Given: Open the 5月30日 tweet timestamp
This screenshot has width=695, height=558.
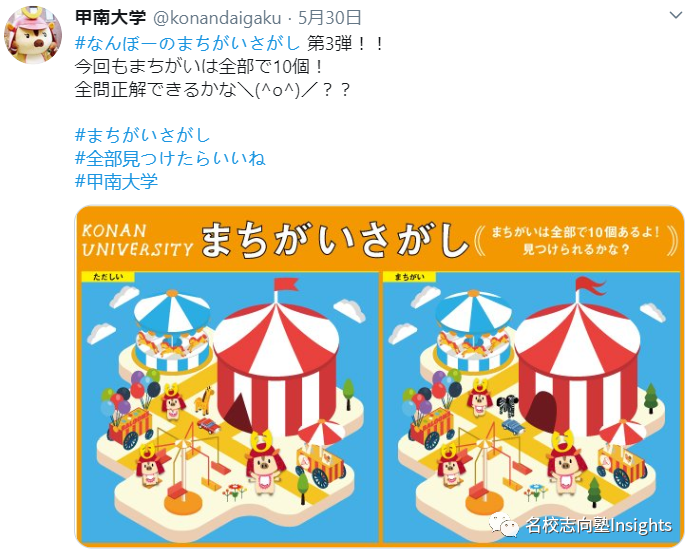Looking at the screenshot, I should pos(330,18).
